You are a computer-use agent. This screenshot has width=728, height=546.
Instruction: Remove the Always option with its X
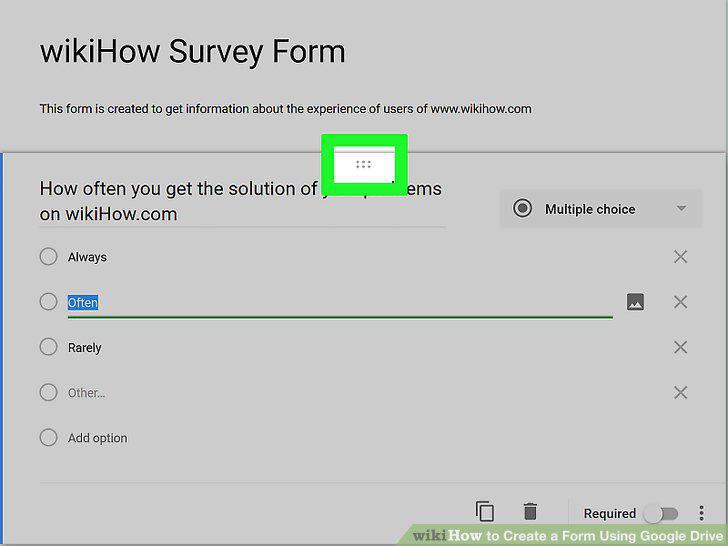pyautogui.click(x=680, y=256)
